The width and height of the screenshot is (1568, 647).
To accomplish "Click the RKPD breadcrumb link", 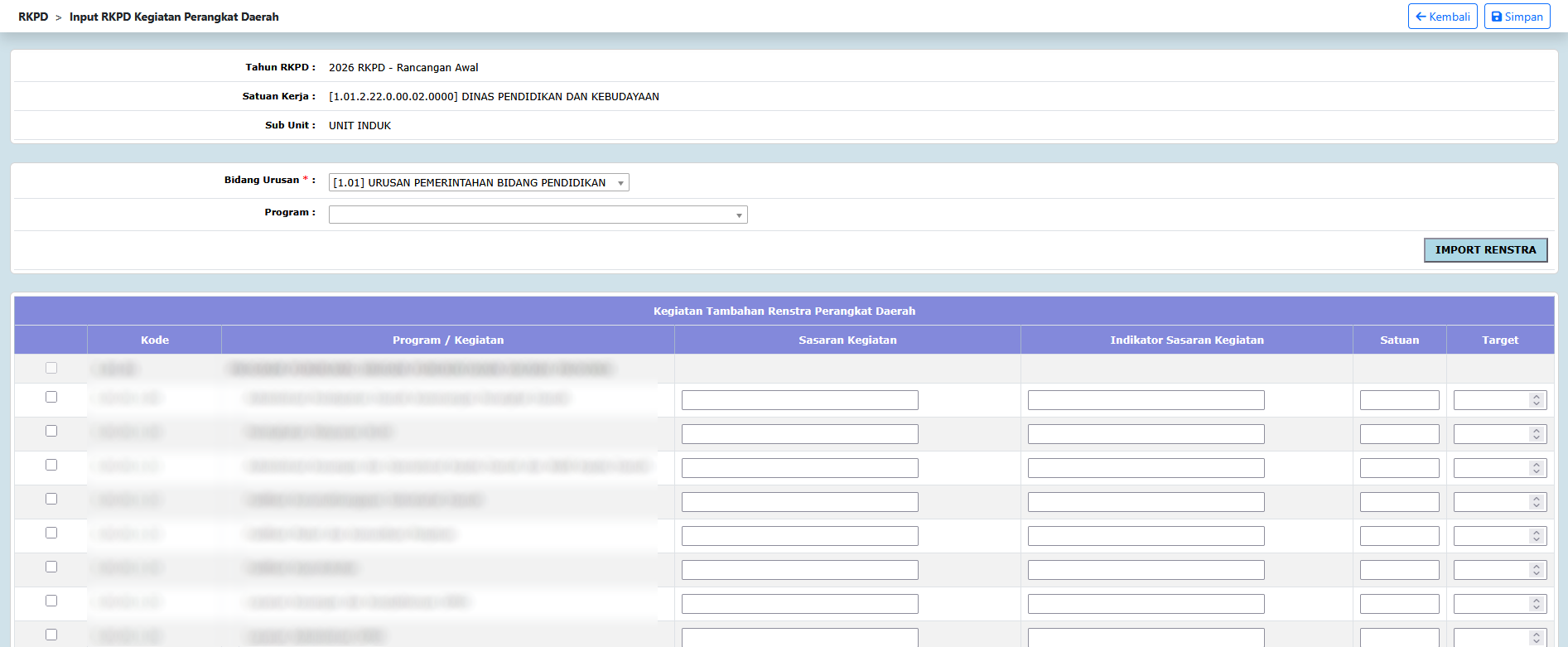I will tap(33, 17).
